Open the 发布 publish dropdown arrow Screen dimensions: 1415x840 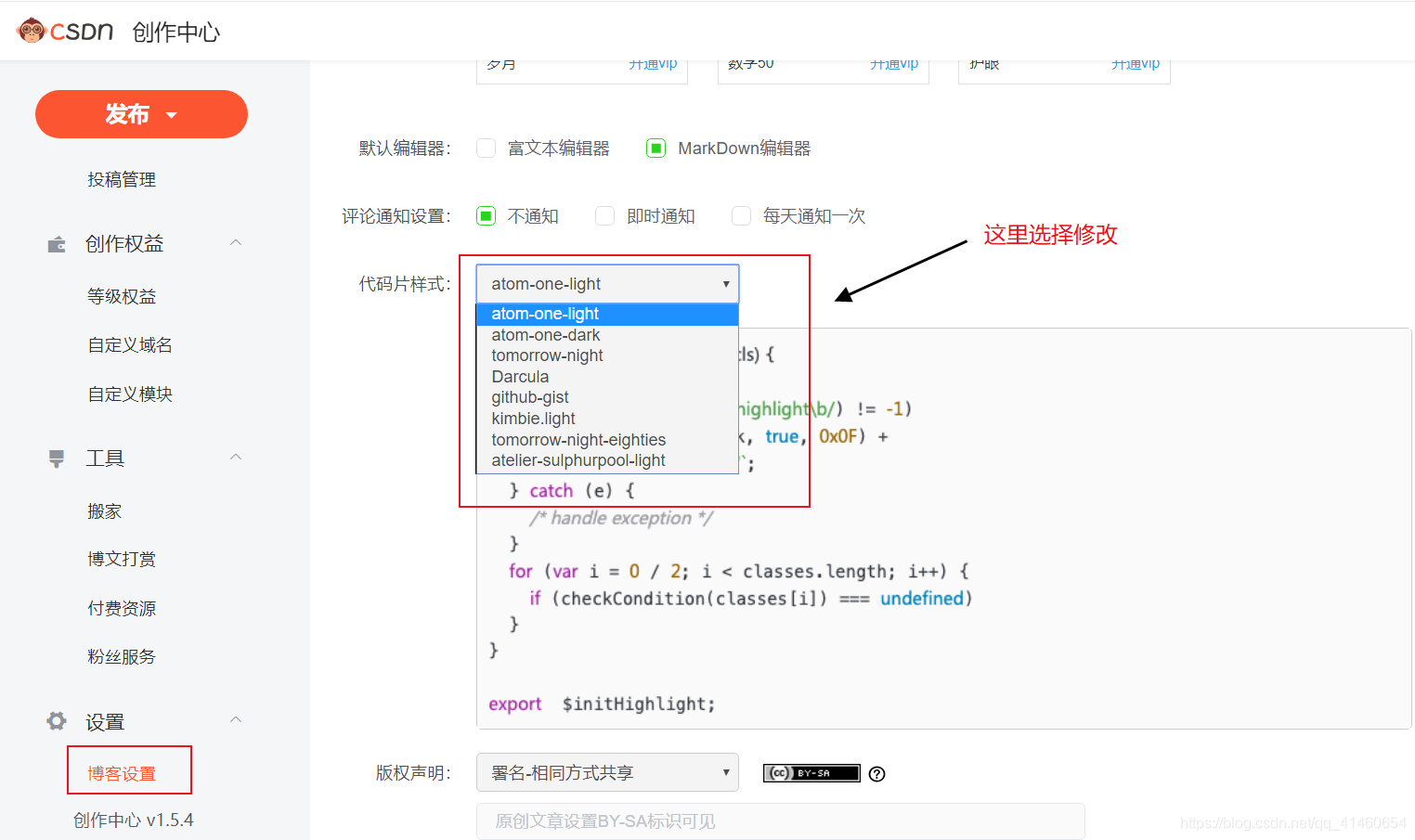click(172, 115)
